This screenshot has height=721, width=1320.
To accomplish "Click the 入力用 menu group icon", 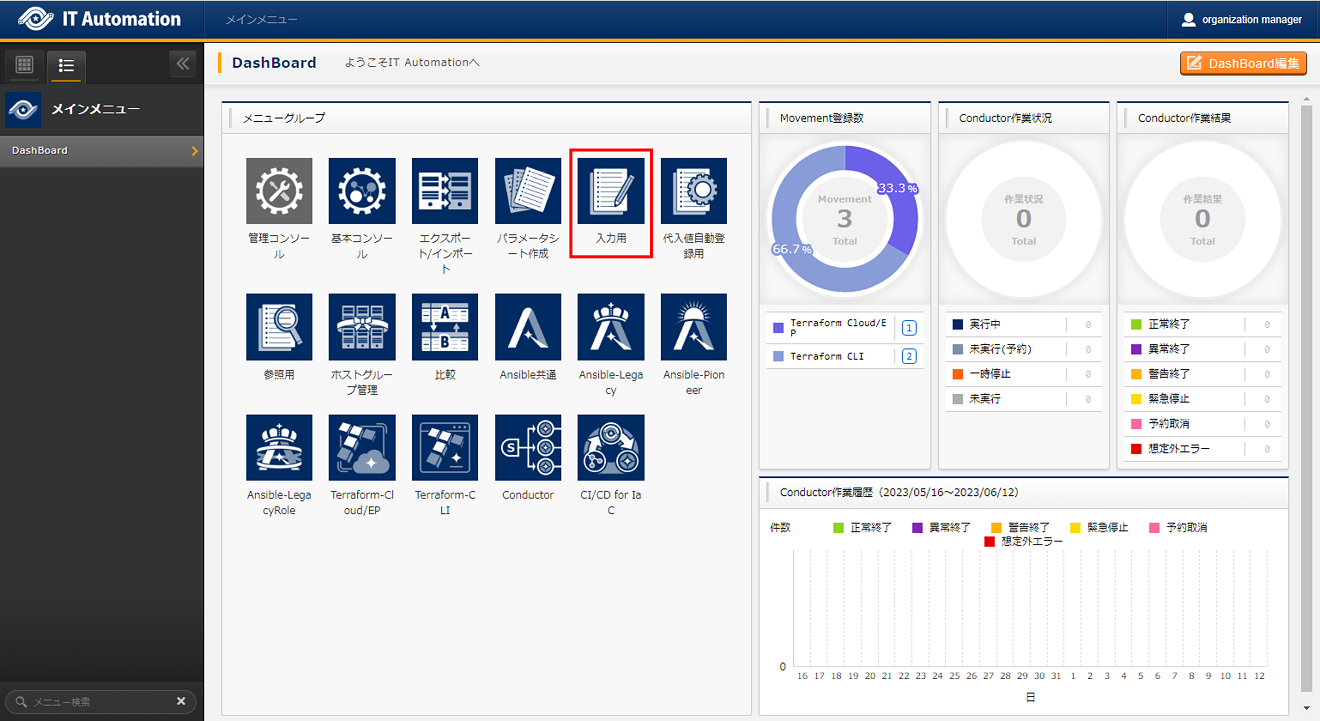I will tap(611, 191).
